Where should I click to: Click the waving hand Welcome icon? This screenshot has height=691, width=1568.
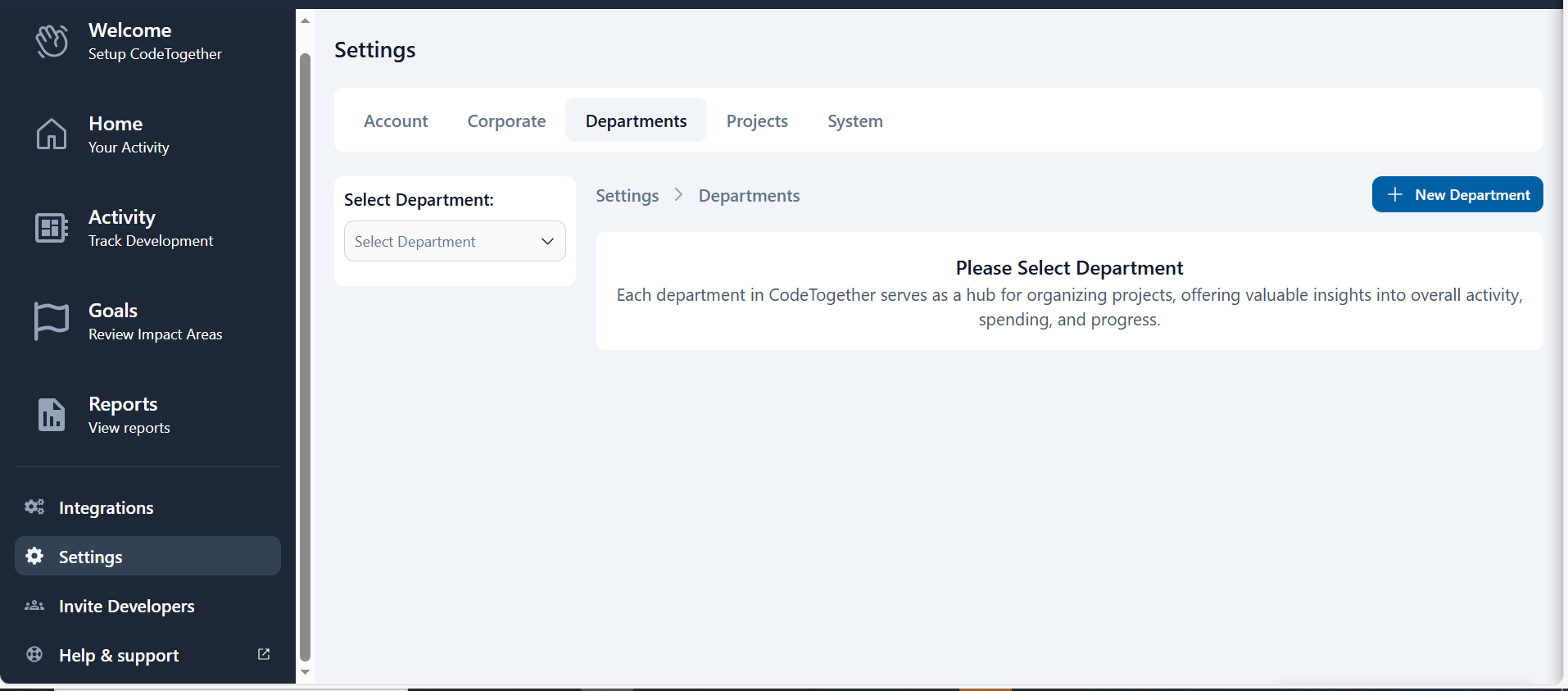tap(52, 41)
